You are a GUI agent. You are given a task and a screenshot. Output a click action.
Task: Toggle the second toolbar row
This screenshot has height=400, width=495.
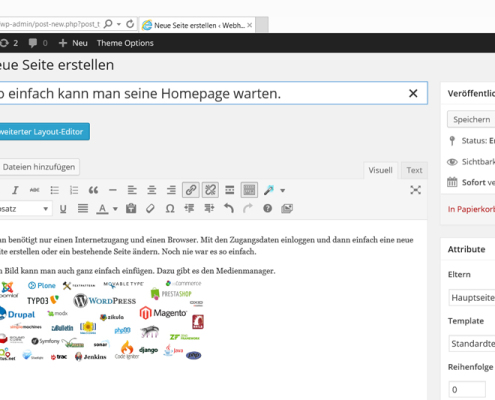click(249, 190)
